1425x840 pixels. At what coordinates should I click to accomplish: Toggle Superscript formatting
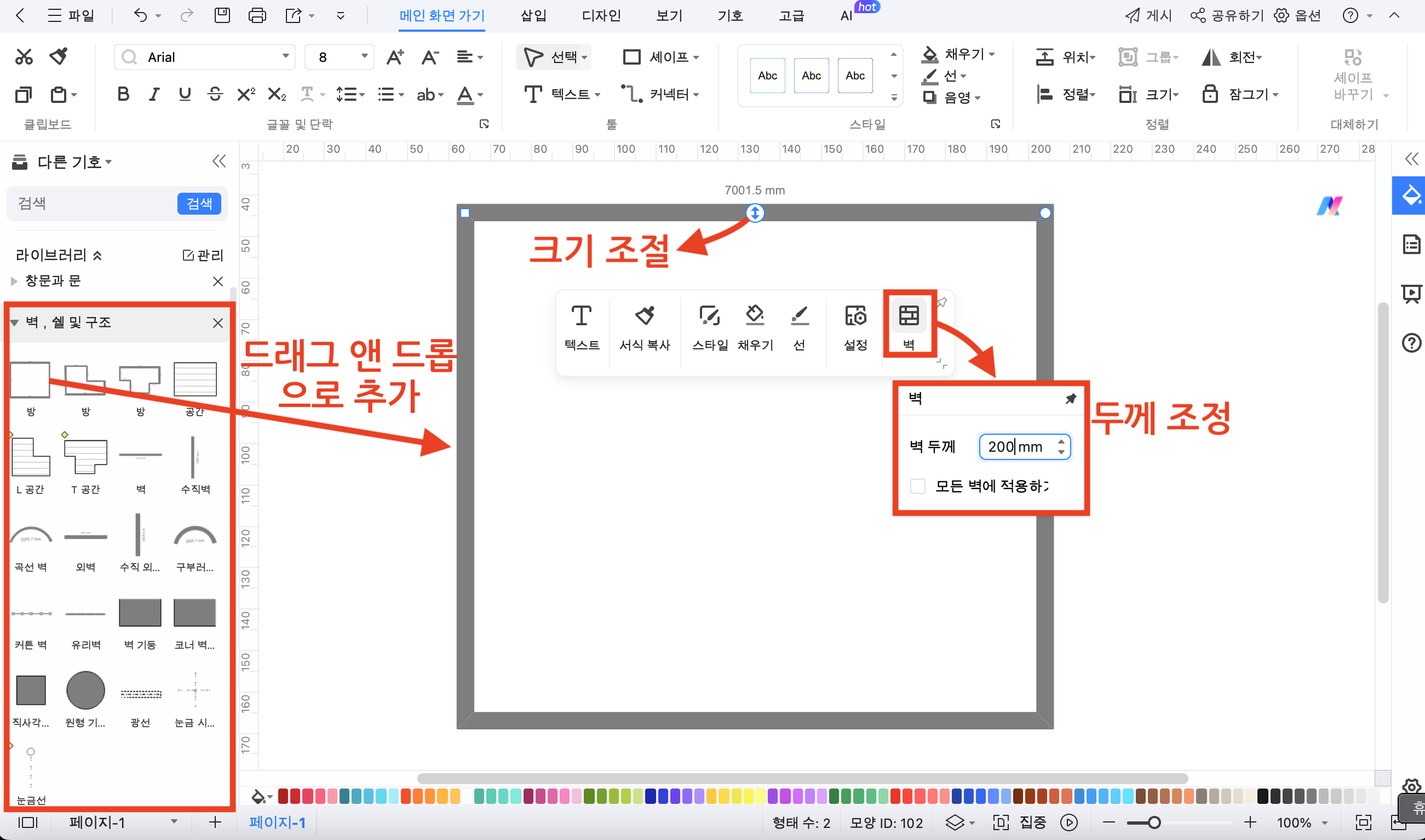[x=245, y=94]
